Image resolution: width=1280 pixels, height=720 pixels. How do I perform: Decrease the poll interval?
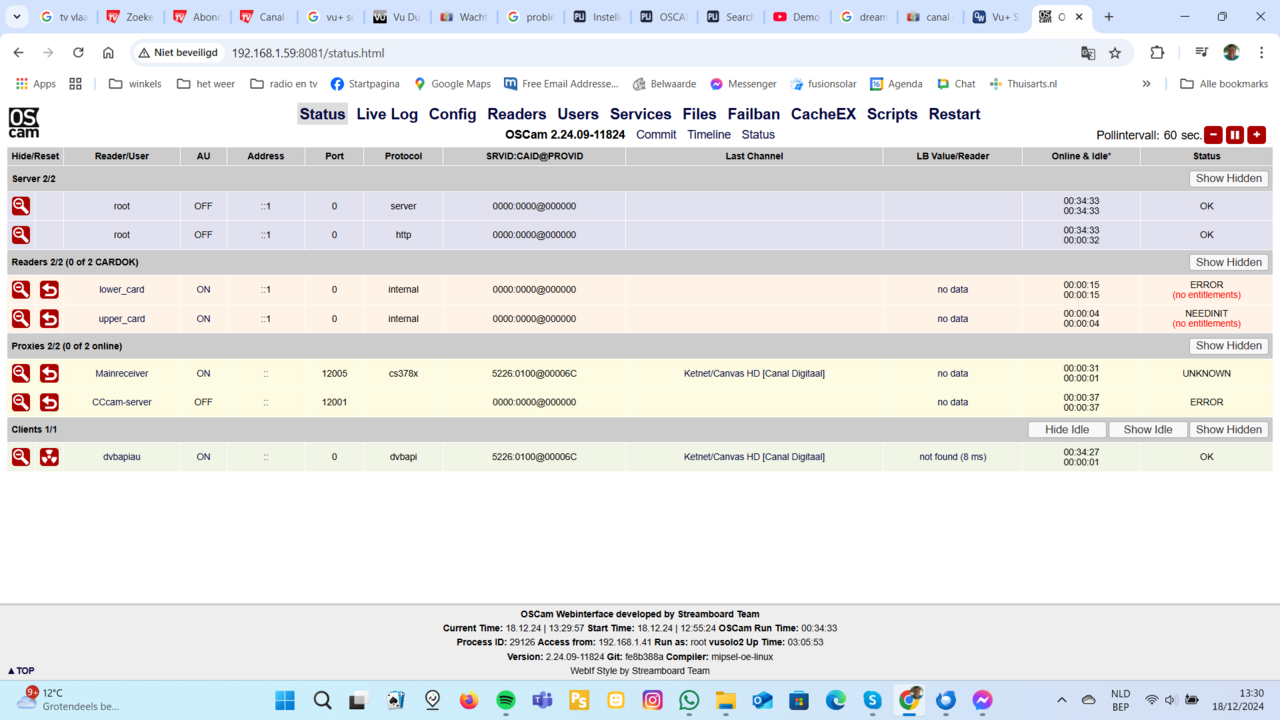point(1213,135)
